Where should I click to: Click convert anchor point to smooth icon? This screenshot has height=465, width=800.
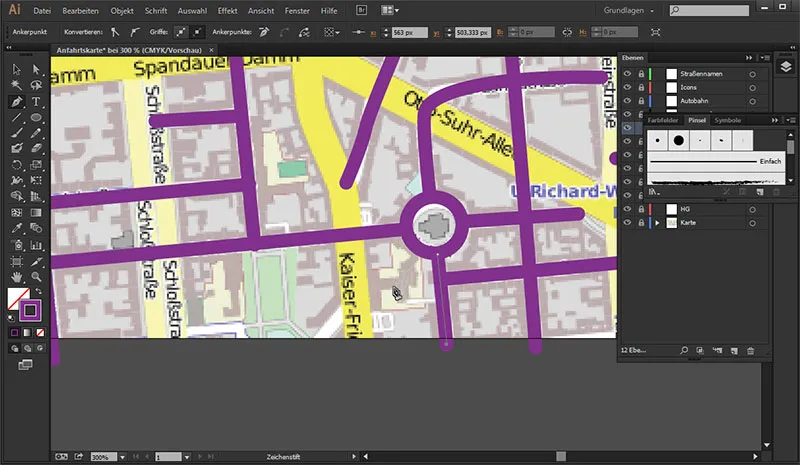[x=135, y=32]
